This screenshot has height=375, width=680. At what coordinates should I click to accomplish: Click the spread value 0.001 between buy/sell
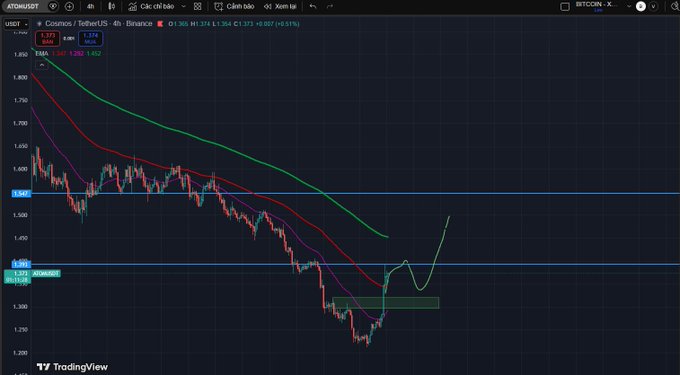[x=69, y=39]
